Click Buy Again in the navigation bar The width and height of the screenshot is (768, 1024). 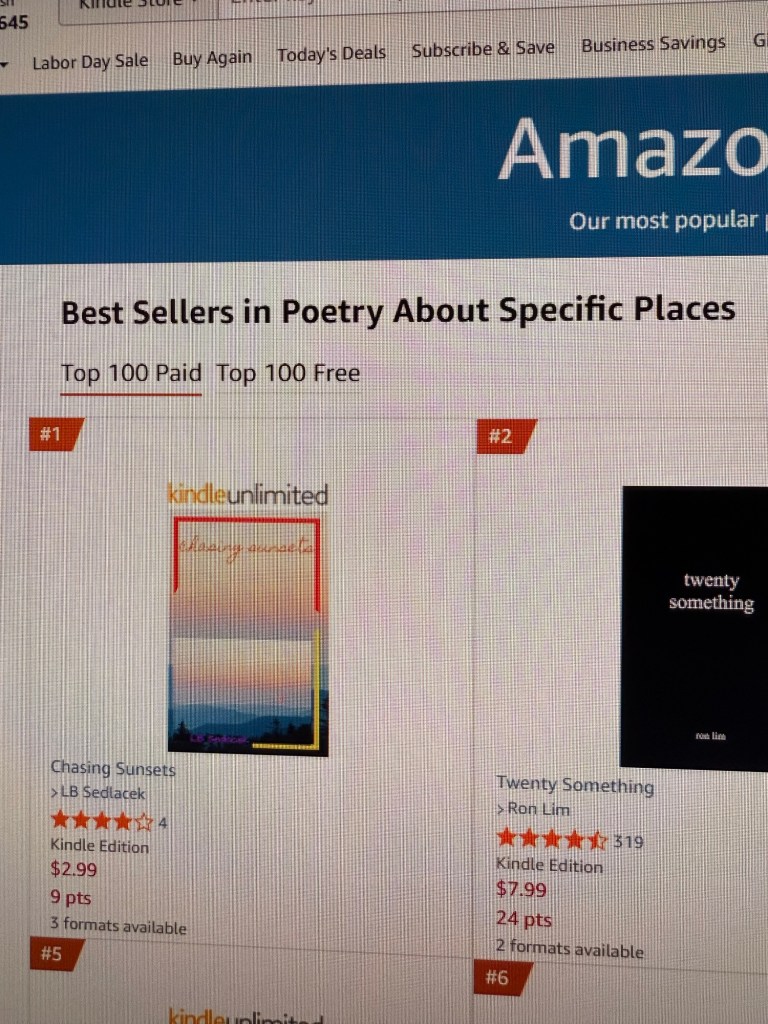point(212,58)
